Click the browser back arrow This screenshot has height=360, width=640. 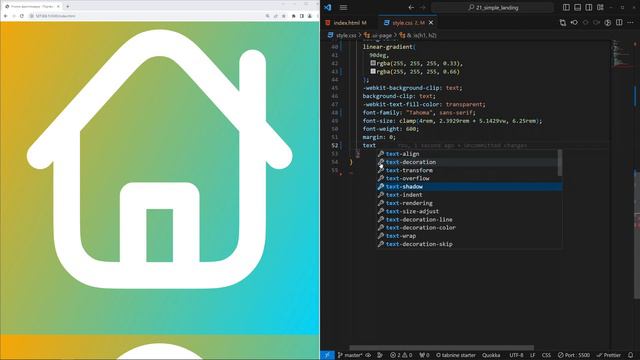tap(6, 16)
